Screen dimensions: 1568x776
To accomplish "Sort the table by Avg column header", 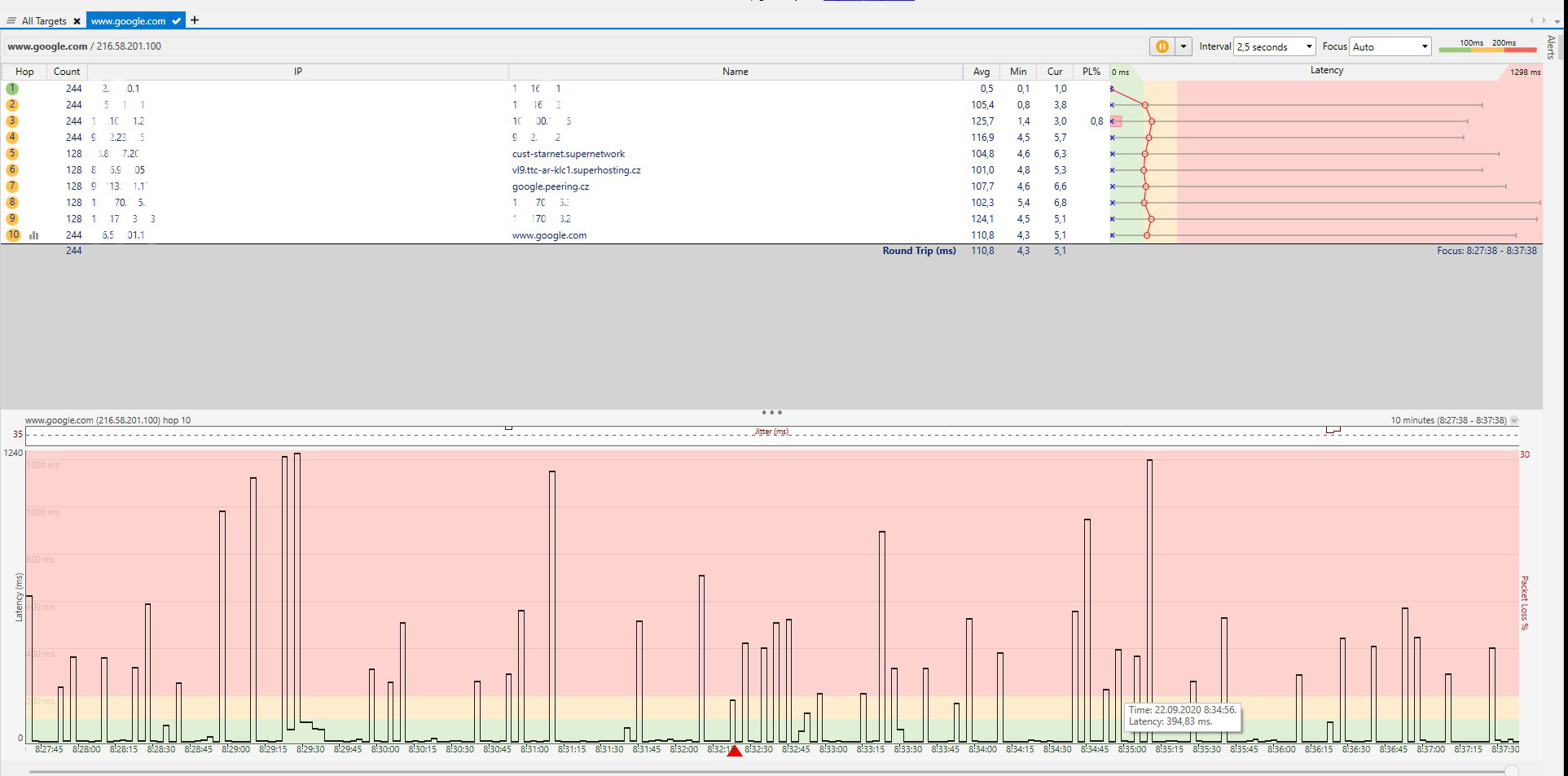I will pyautogui.click(x=981, y=72).
